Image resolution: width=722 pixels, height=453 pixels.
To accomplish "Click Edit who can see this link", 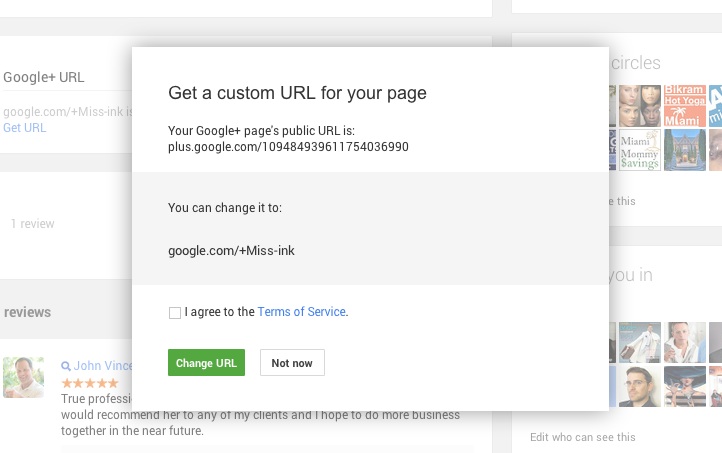I will 582,437.
